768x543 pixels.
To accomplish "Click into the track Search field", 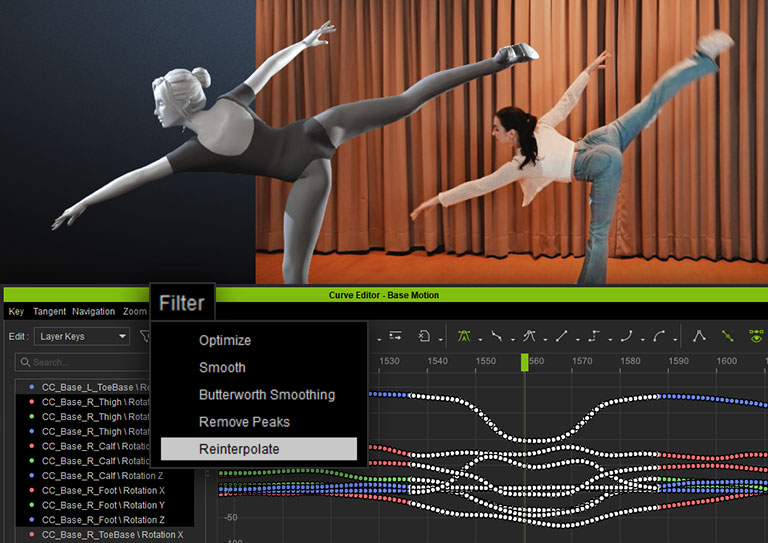I will coord(80,362).
